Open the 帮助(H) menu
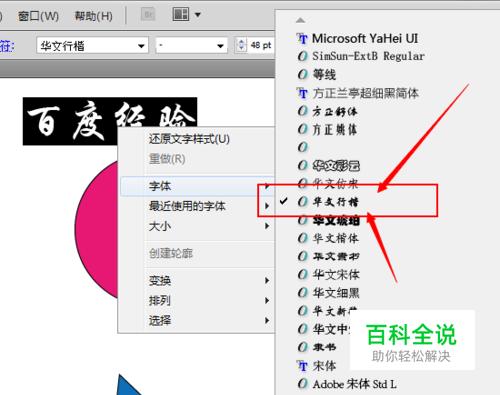 (x=94, y=16)
